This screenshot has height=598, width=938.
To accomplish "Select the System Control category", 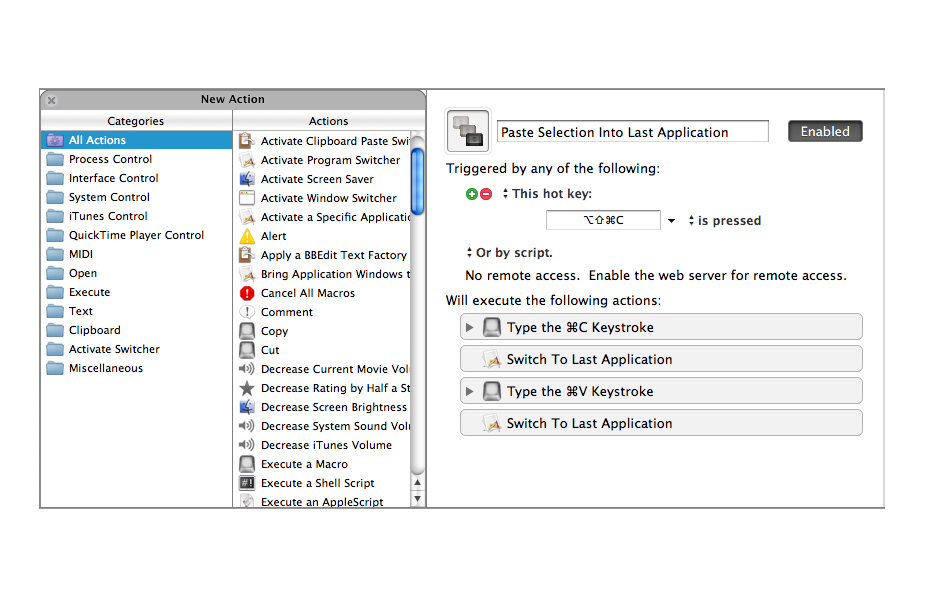I will pyautogui.click(x=136, y=197).
